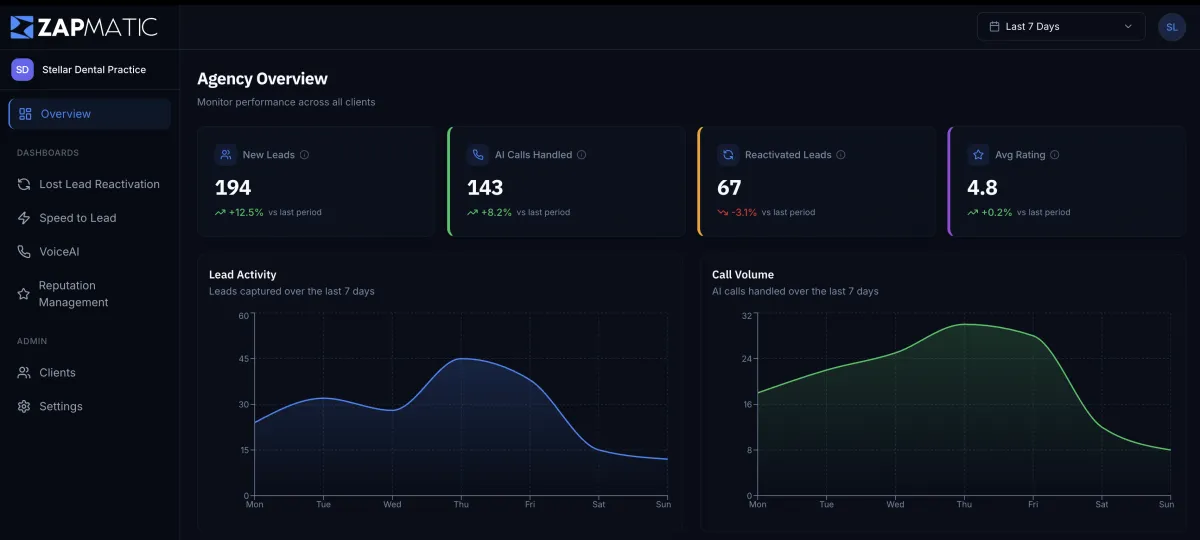
Task: Select the 194 New Leads value
Action: [233, 187]
